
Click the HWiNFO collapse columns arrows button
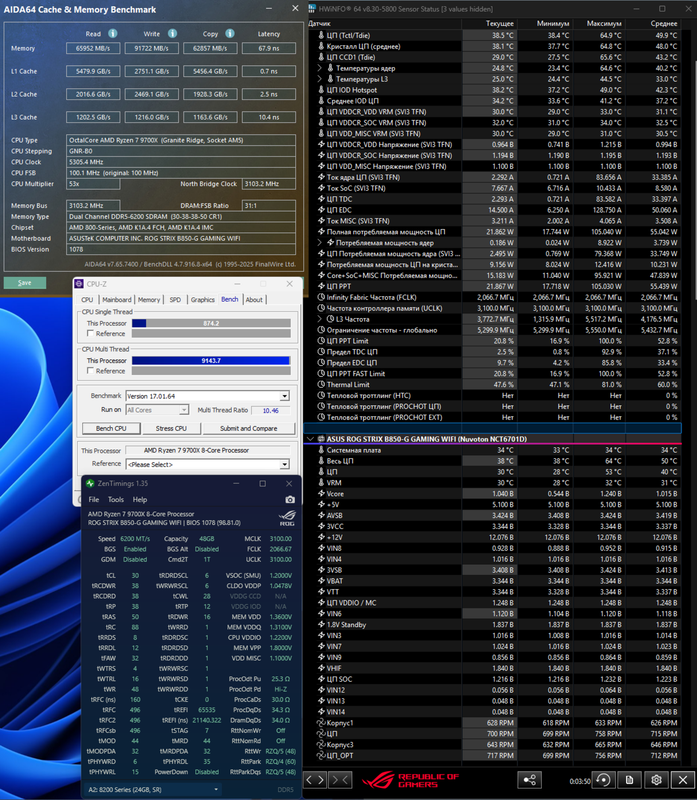[x=340, y=780]
